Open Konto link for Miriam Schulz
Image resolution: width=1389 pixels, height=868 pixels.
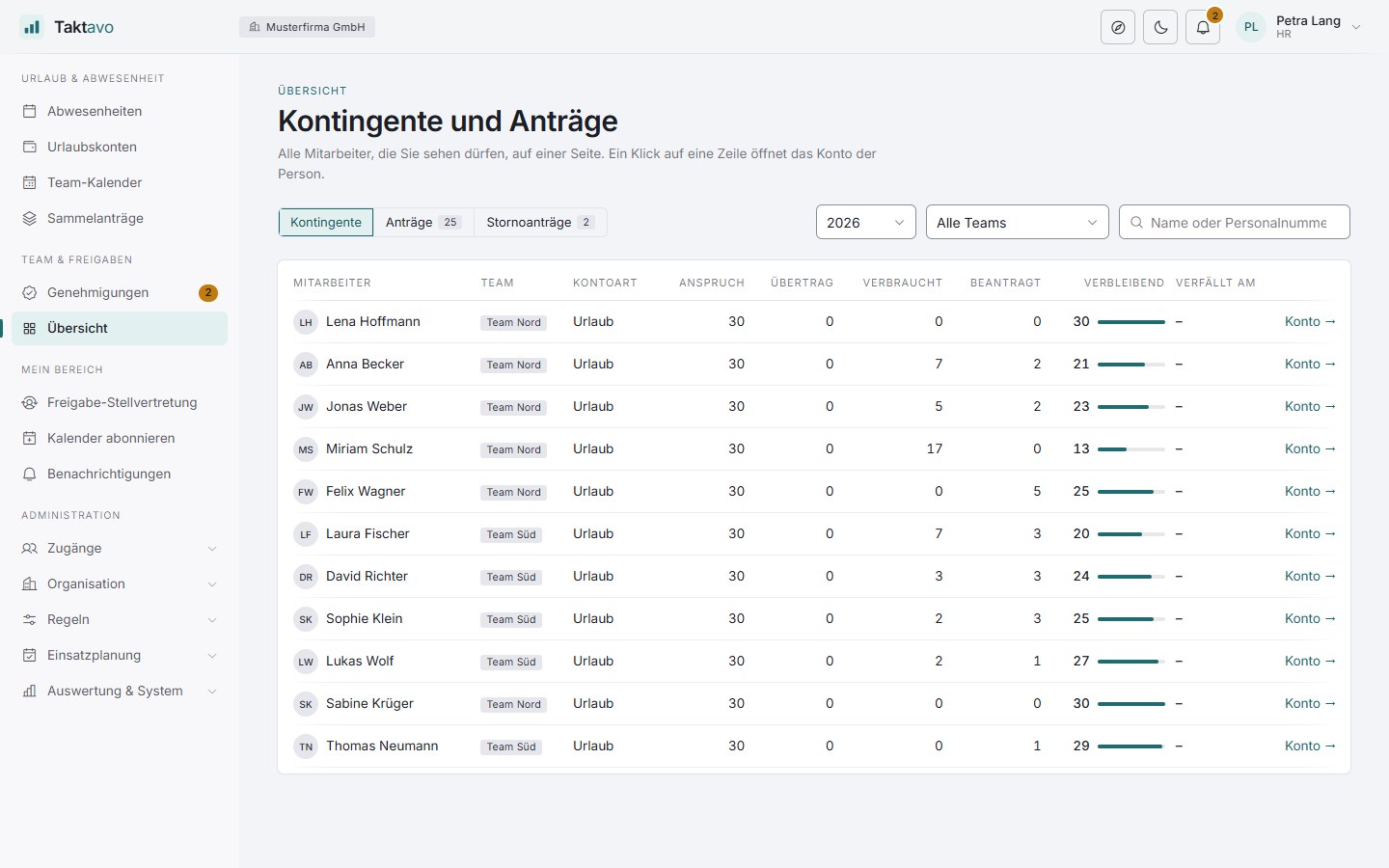point(1310,448)
